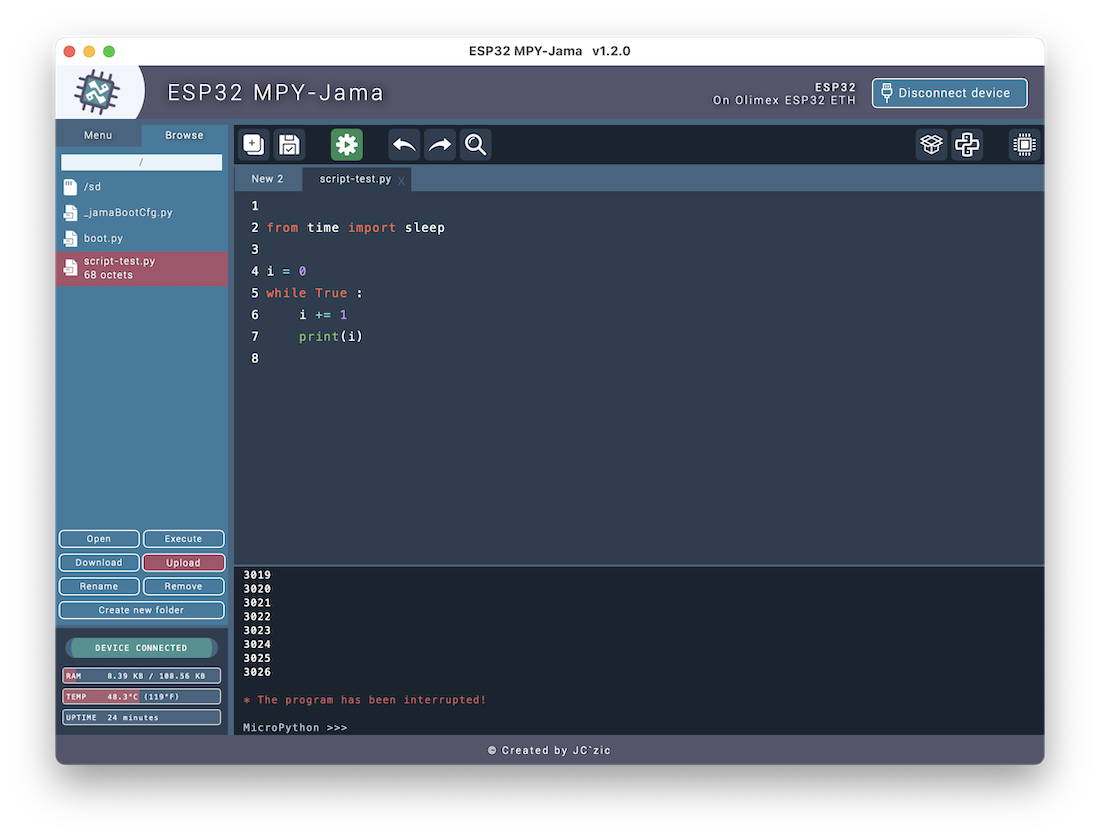The width and height of the screenshot is (1100, 838).
Task: Switch to the Menu tab
Action: click(x=98, y=135)
